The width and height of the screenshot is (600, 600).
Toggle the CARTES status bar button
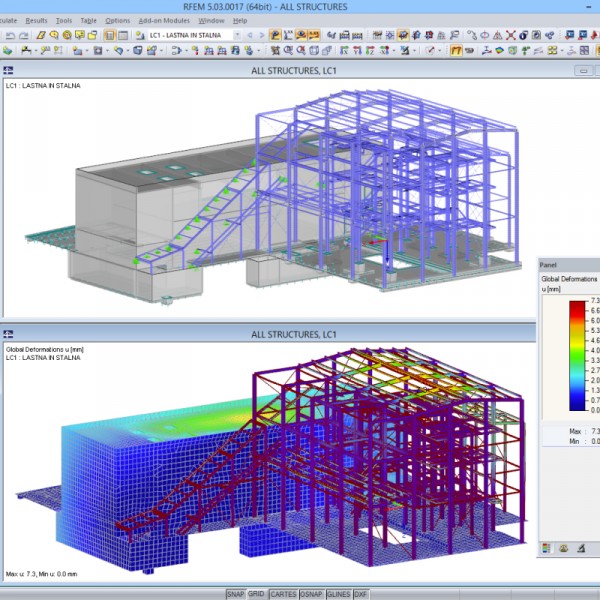tap(283, 594)
